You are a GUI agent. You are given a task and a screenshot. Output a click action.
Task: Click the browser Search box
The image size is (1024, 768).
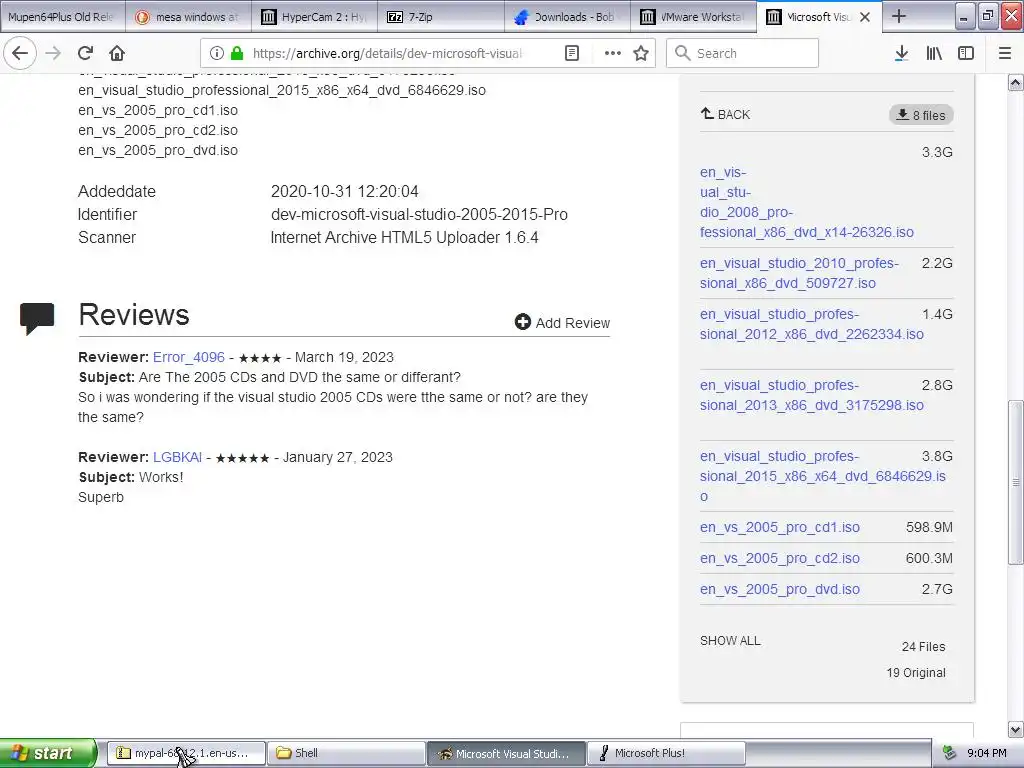(x=742, y=53)
